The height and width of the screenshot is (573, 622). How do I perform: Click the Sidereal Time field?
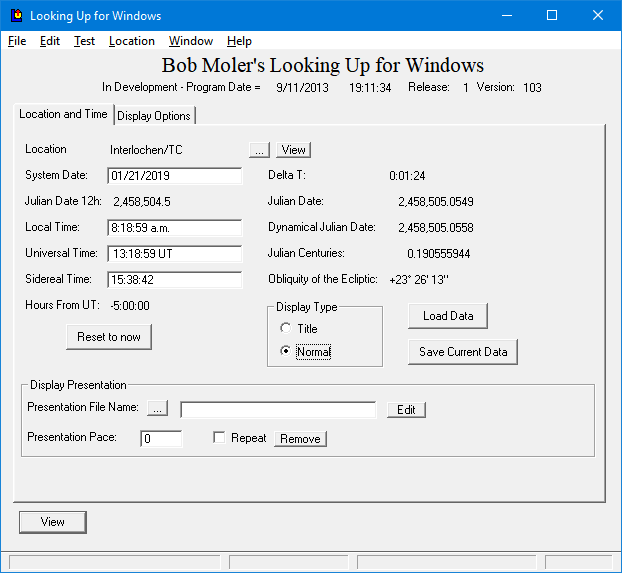[175, 280]
